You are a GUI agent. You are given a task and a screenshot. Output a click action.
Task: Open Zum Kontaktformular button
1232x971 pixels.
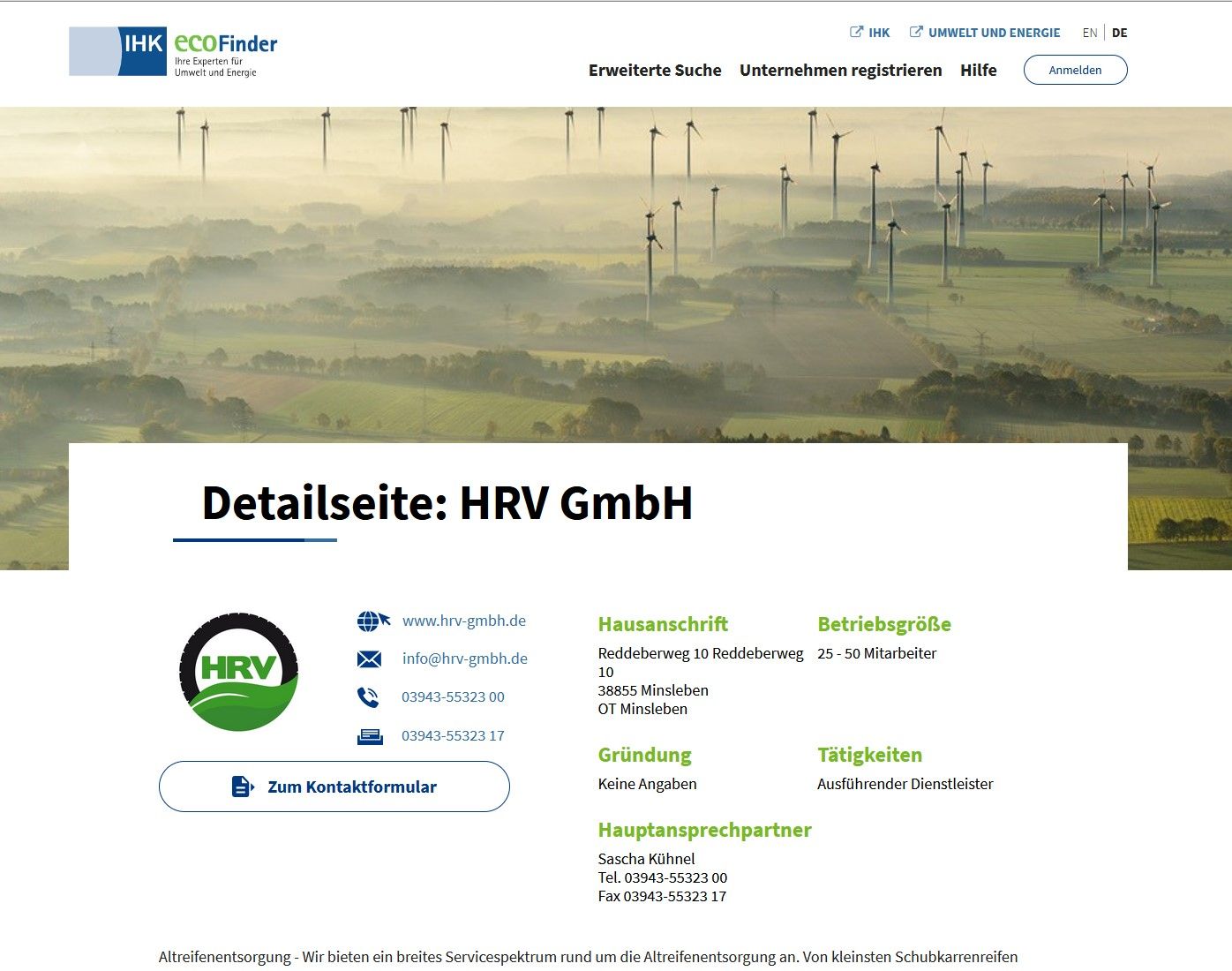(334, 787)
